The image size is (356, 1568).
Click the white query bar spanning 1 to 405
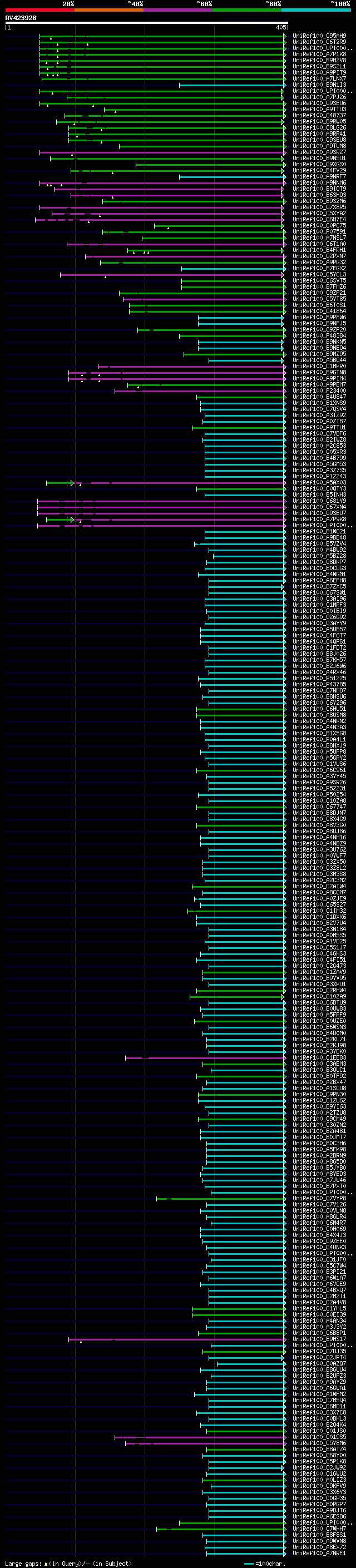pyautogui.click(x=146, y=22)
